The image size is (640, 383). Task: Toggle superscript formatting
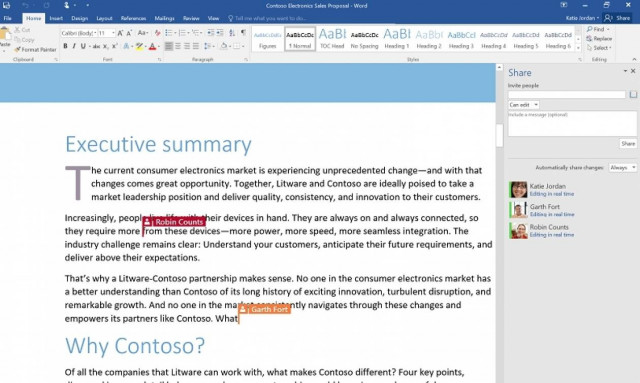(115, 47)
